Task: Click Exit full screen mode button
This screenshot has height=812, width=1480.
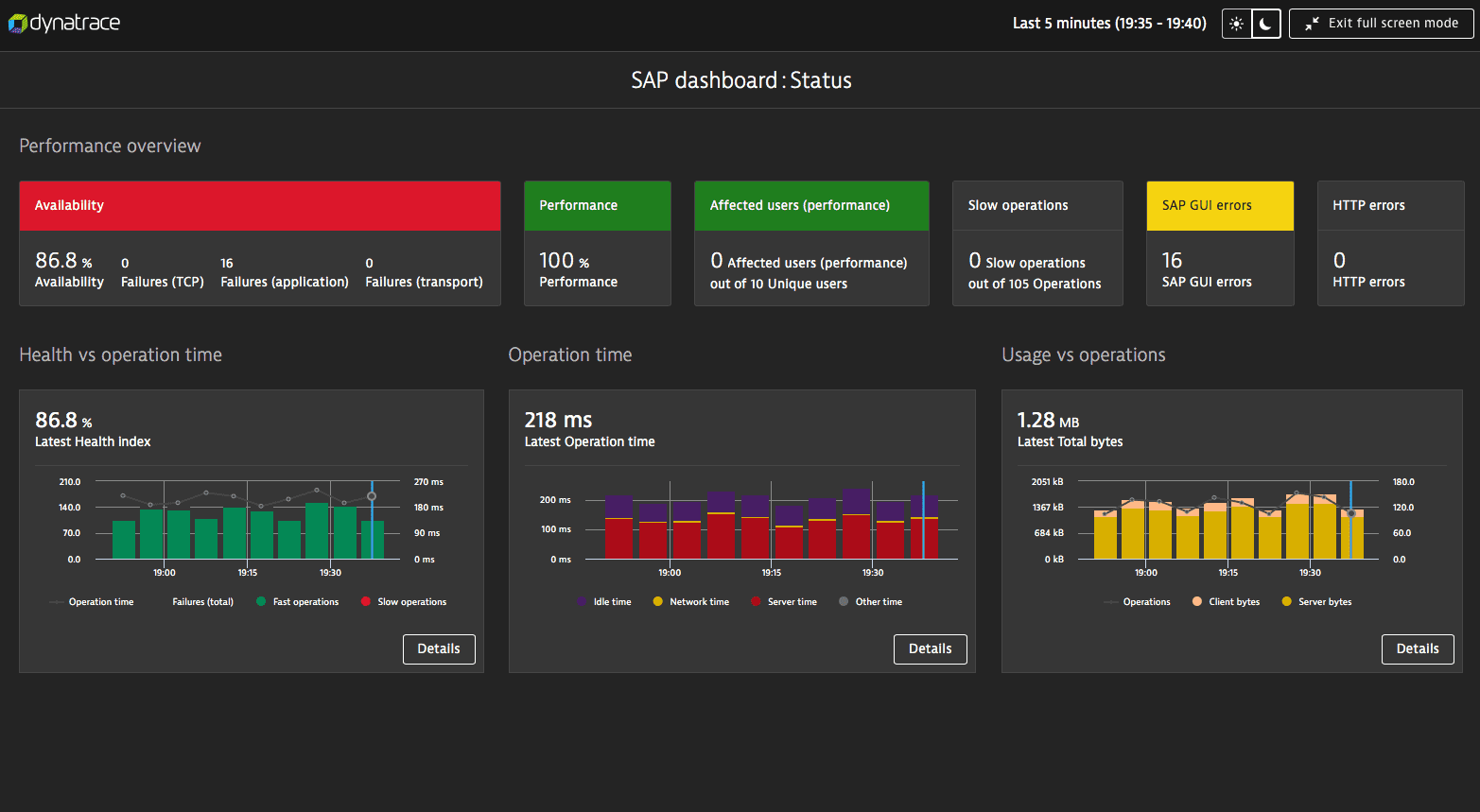Action: (1382, 24)
